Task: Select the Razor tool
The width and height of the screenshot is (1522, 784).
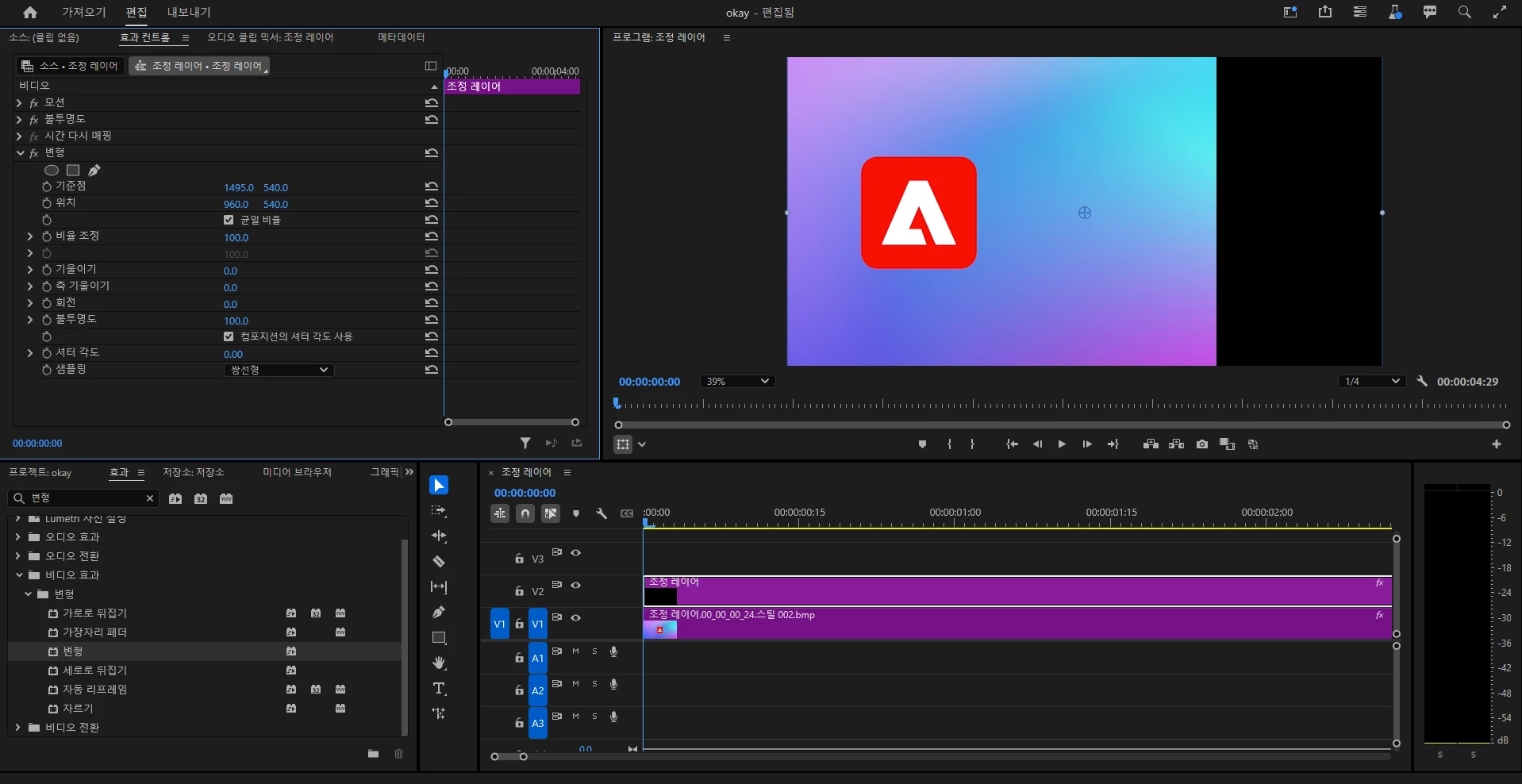Action: click(439, 561)
